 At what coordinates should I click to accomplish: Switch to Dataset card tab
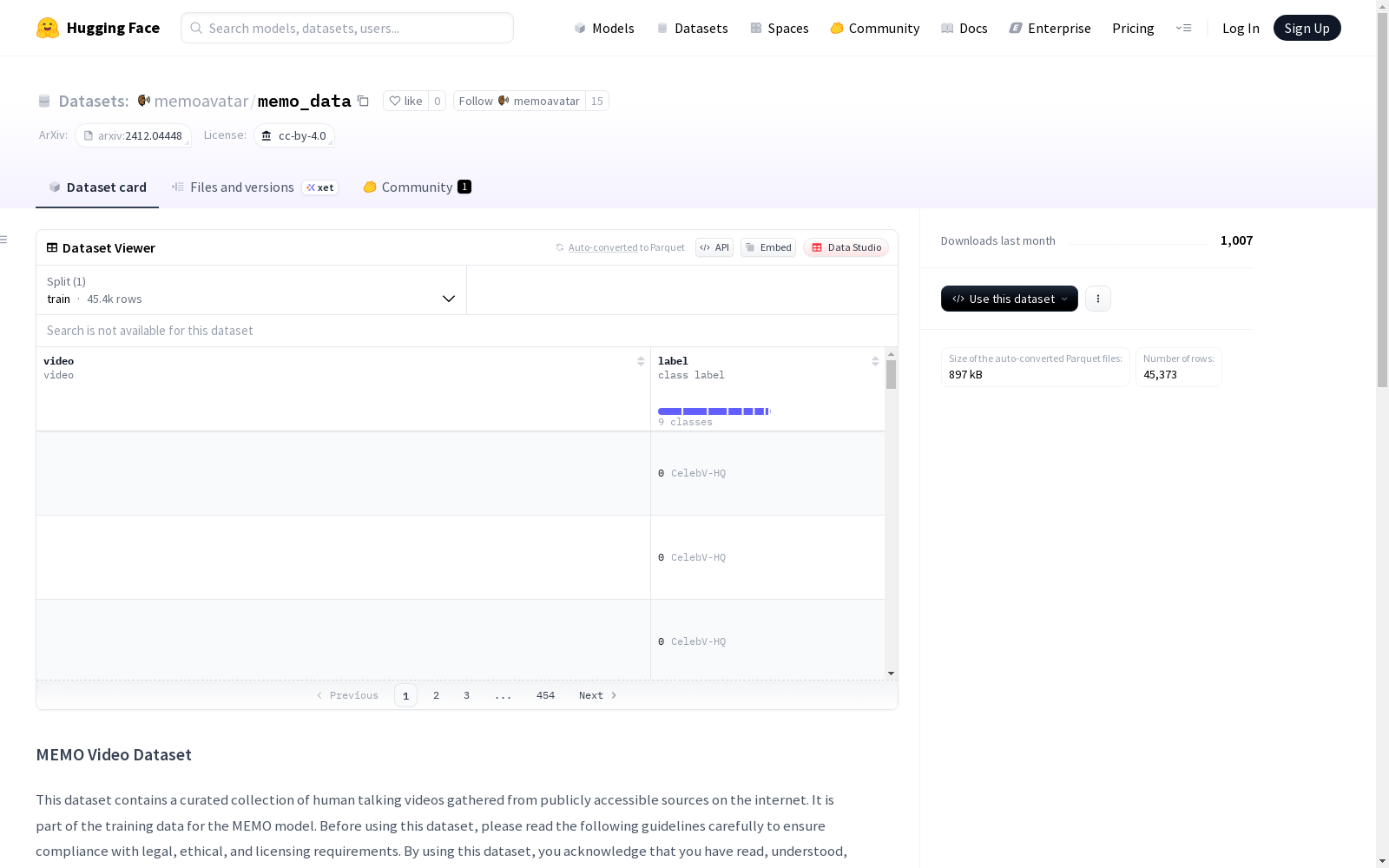[x=97, y=187]
